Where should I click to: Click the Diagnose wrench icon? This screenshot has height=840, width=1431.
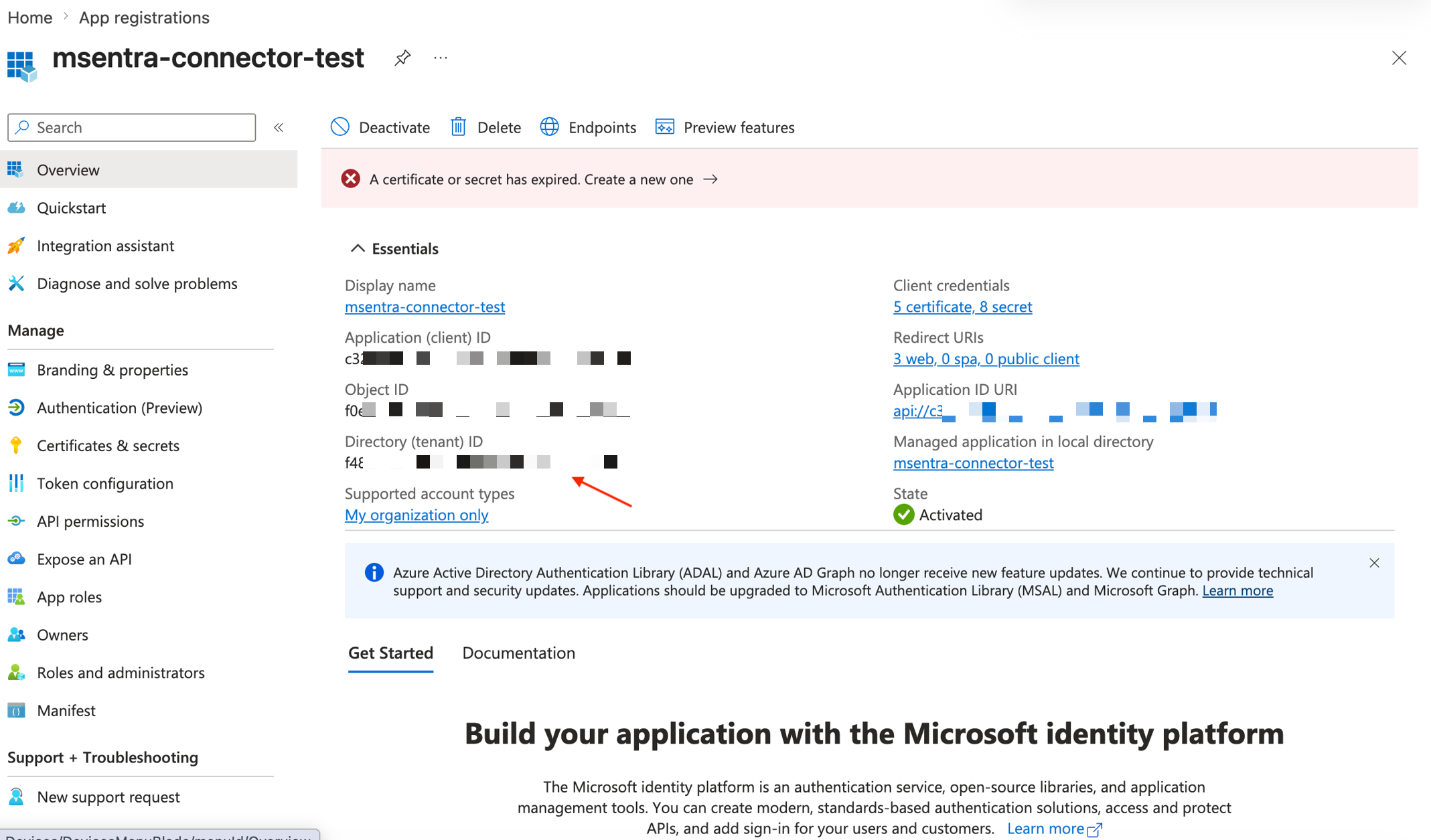point(17,283)
